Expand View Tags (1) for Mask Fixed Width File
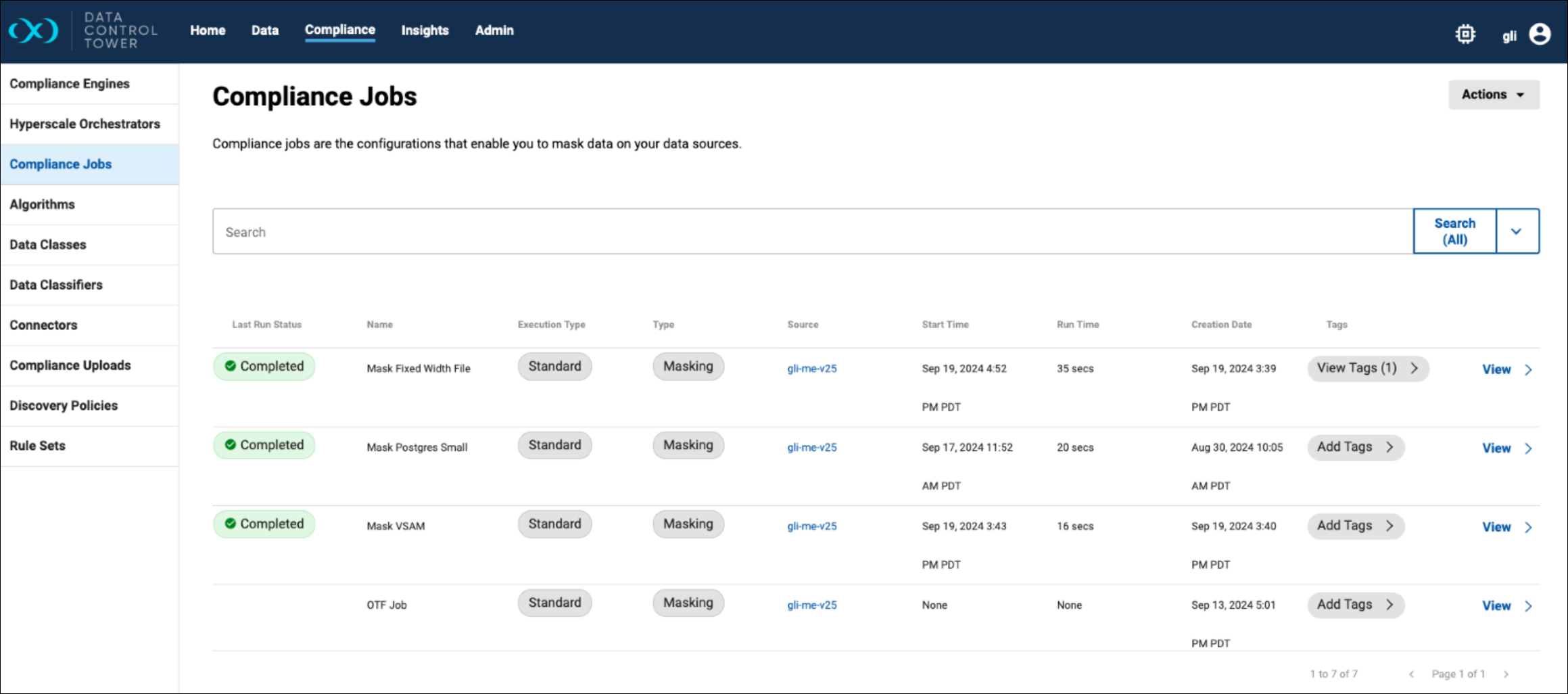 tap(1367, 368)
